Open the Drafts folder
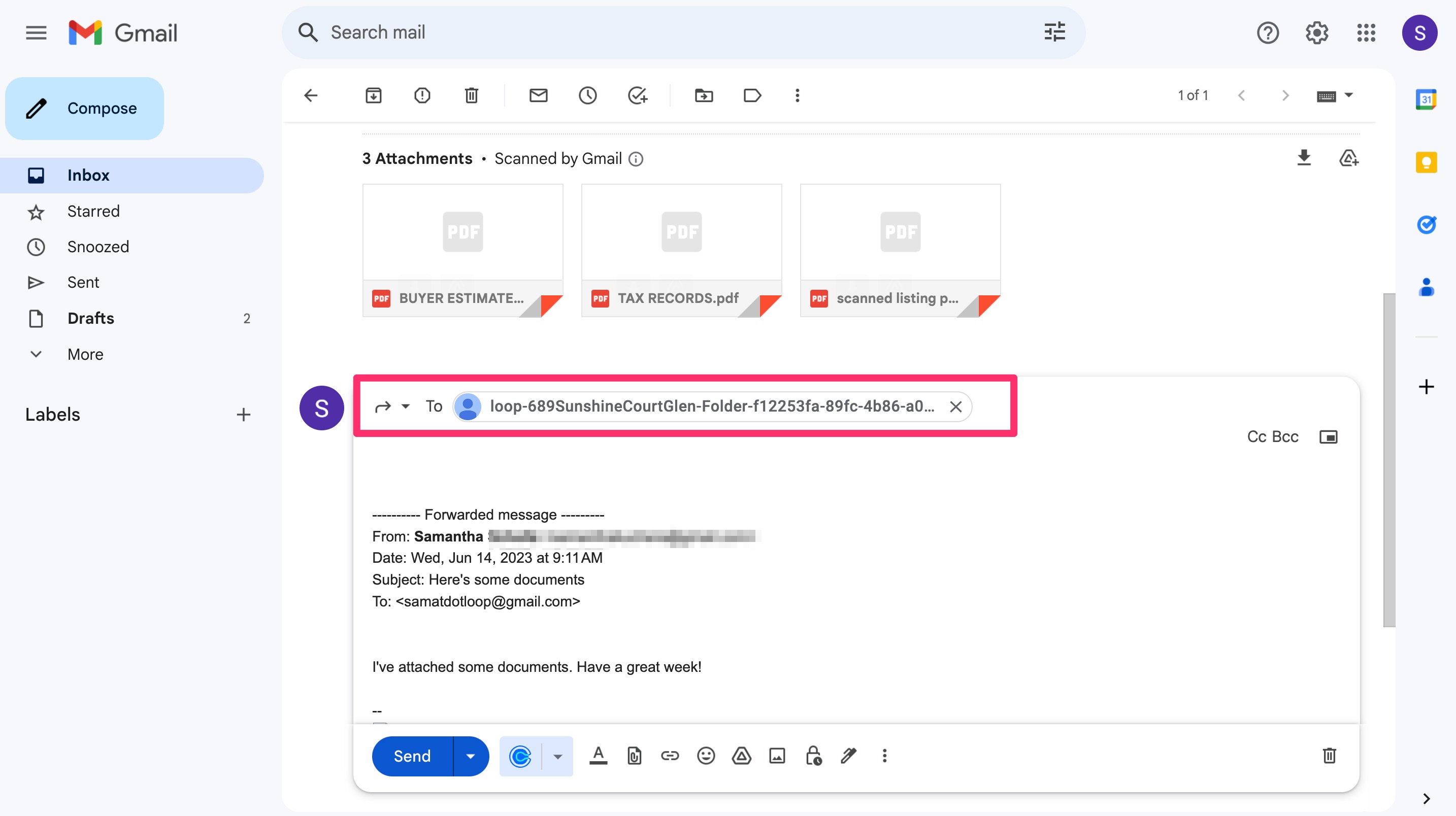Image resolution: width=1456 pixels, height=816 pixels. click(90, 318)
